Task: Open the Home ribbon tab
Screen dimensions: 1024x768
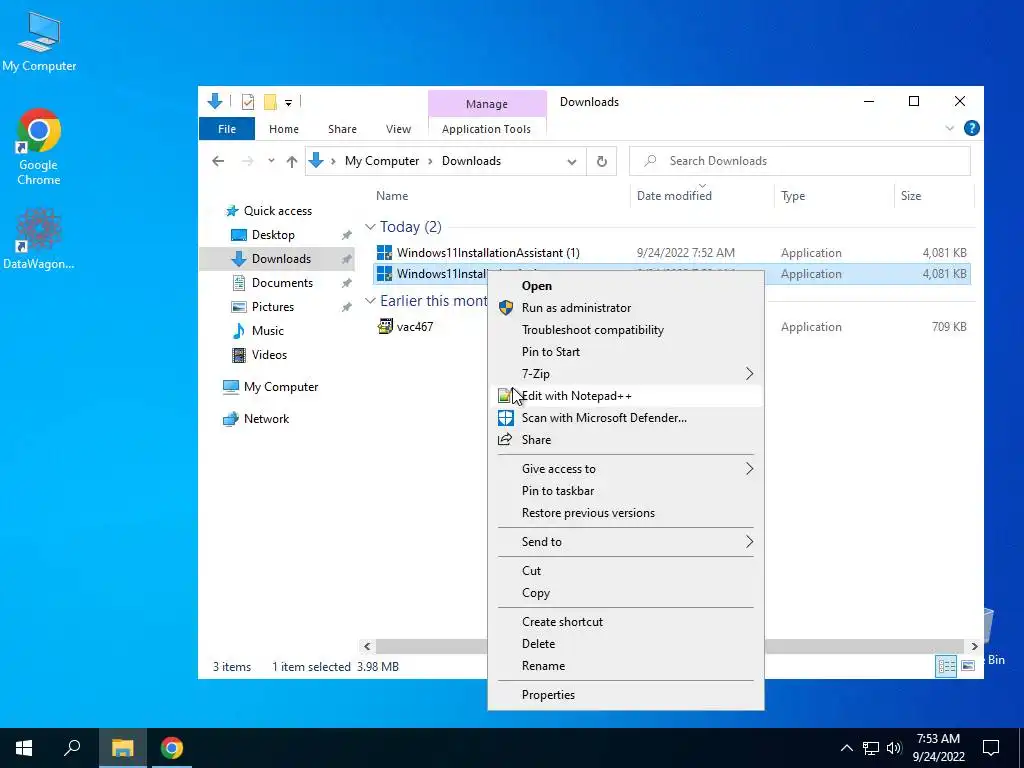Action: (x=283, y=129)
